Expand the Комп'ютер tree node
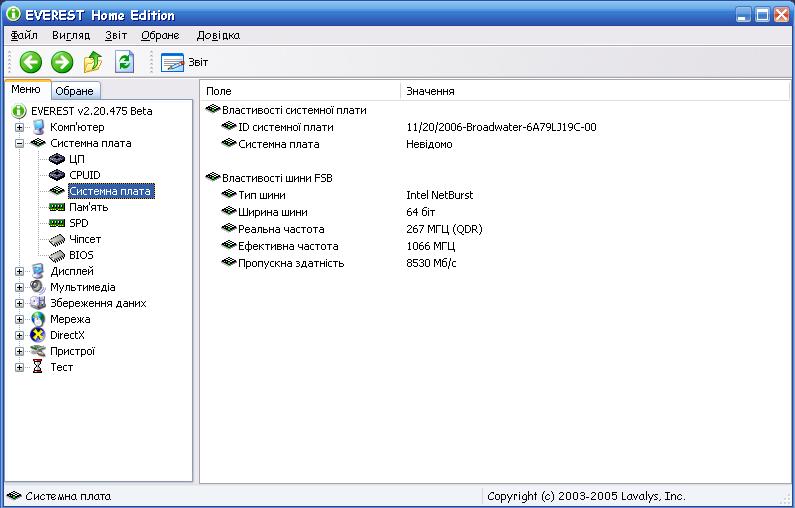The height and width of the screenshot is (508, 795). tap(19, 127)
